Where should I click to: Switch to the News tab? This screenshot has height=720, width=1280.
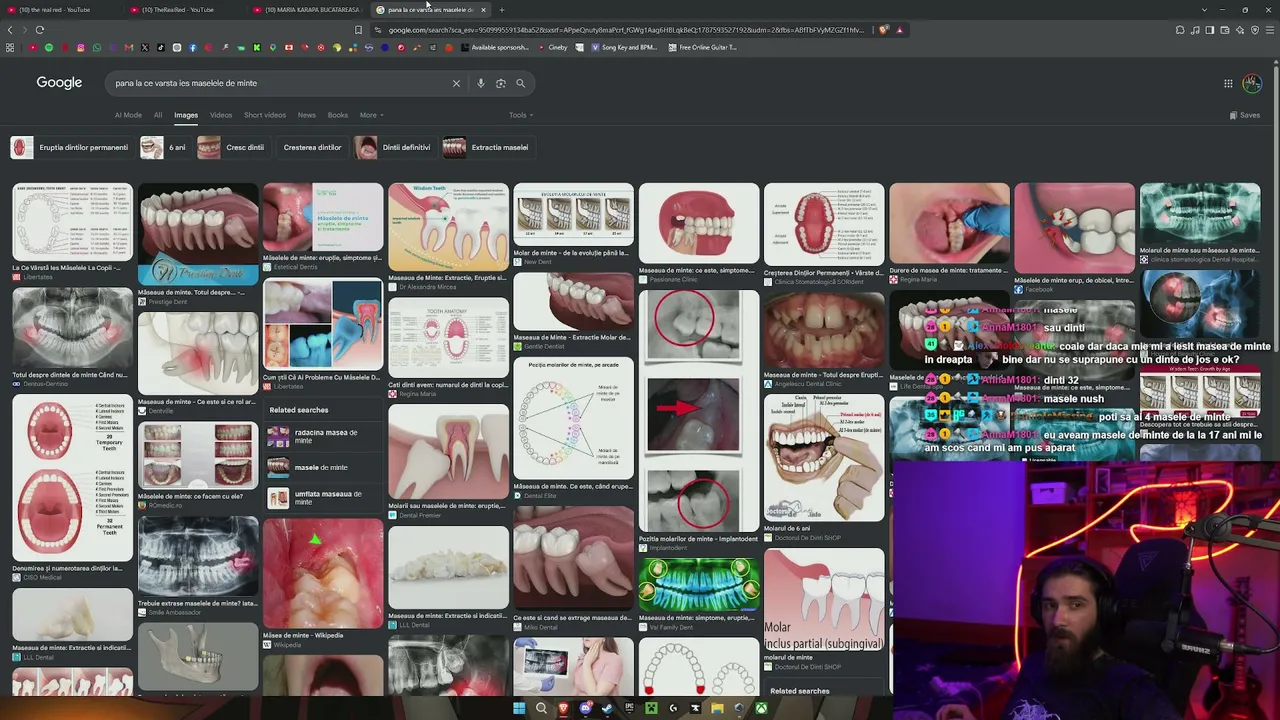click(306, 115)
